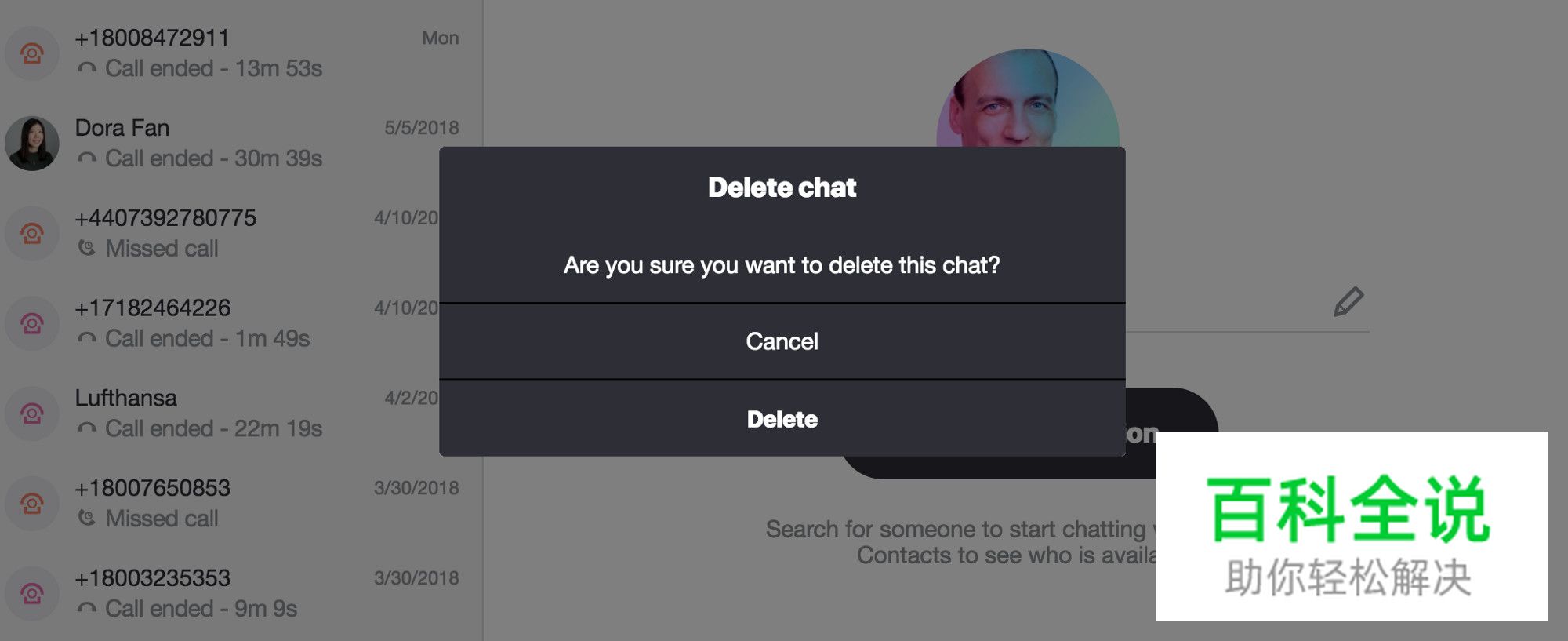Click phone avatar icon for +18007650853
Viewport: 1568px width, 641px height.
(x=32, y=504)
